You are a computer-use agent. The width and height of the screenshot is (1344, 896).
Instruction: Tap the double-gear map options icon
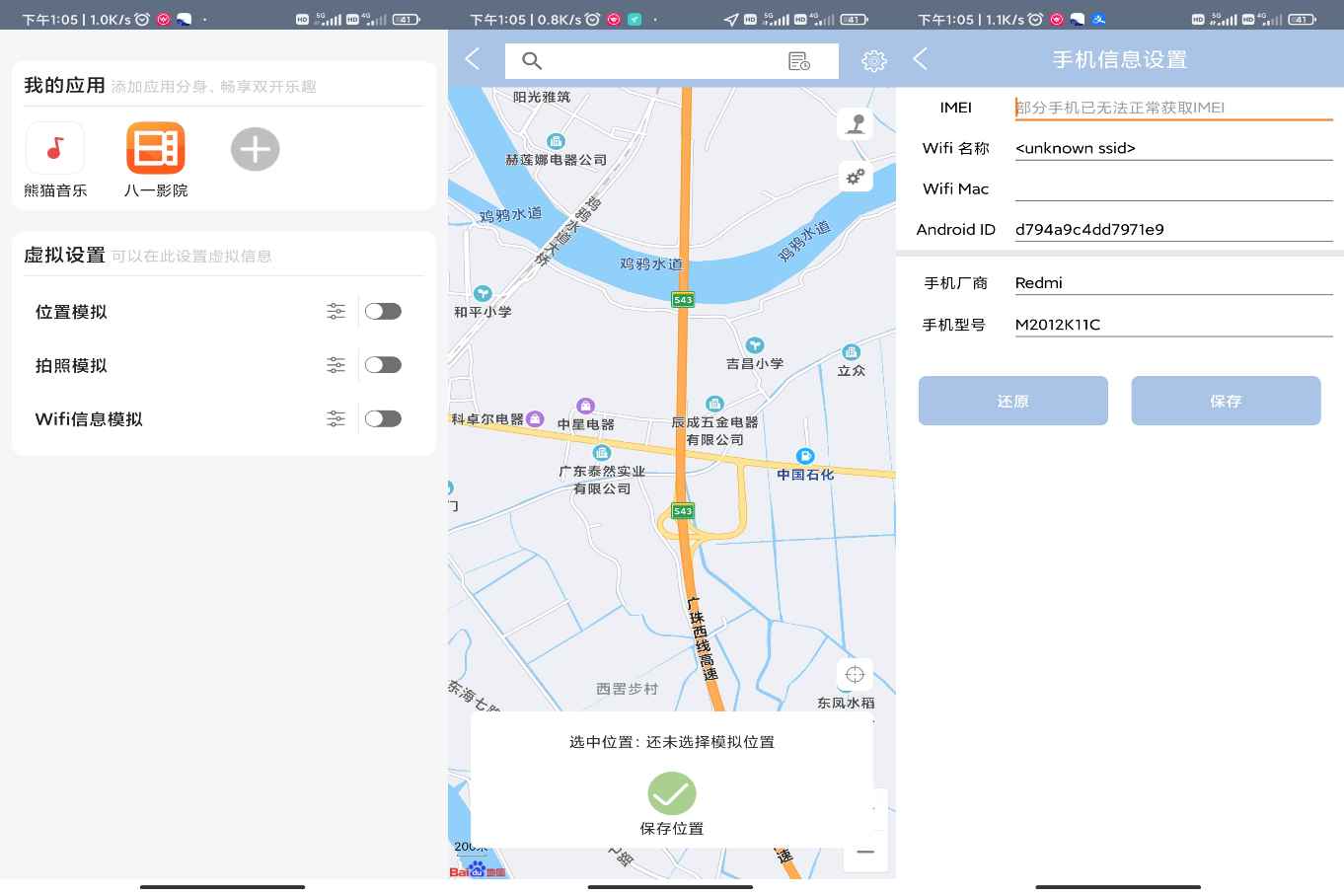pyautogui.click(x=855, y=176)
